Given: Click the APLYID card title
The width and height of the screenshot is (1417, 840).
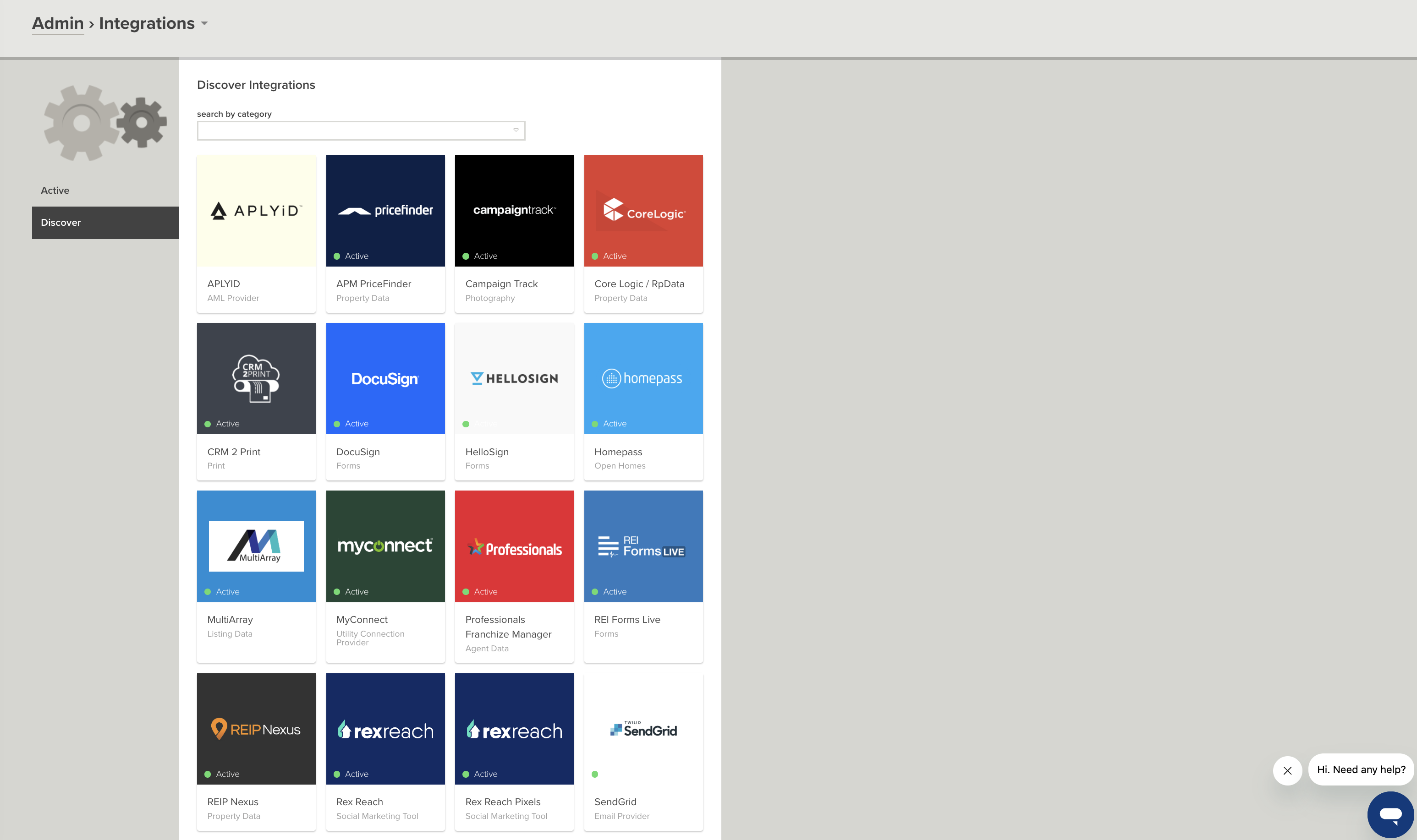Looking at the screenshot, I should (223, 284).
